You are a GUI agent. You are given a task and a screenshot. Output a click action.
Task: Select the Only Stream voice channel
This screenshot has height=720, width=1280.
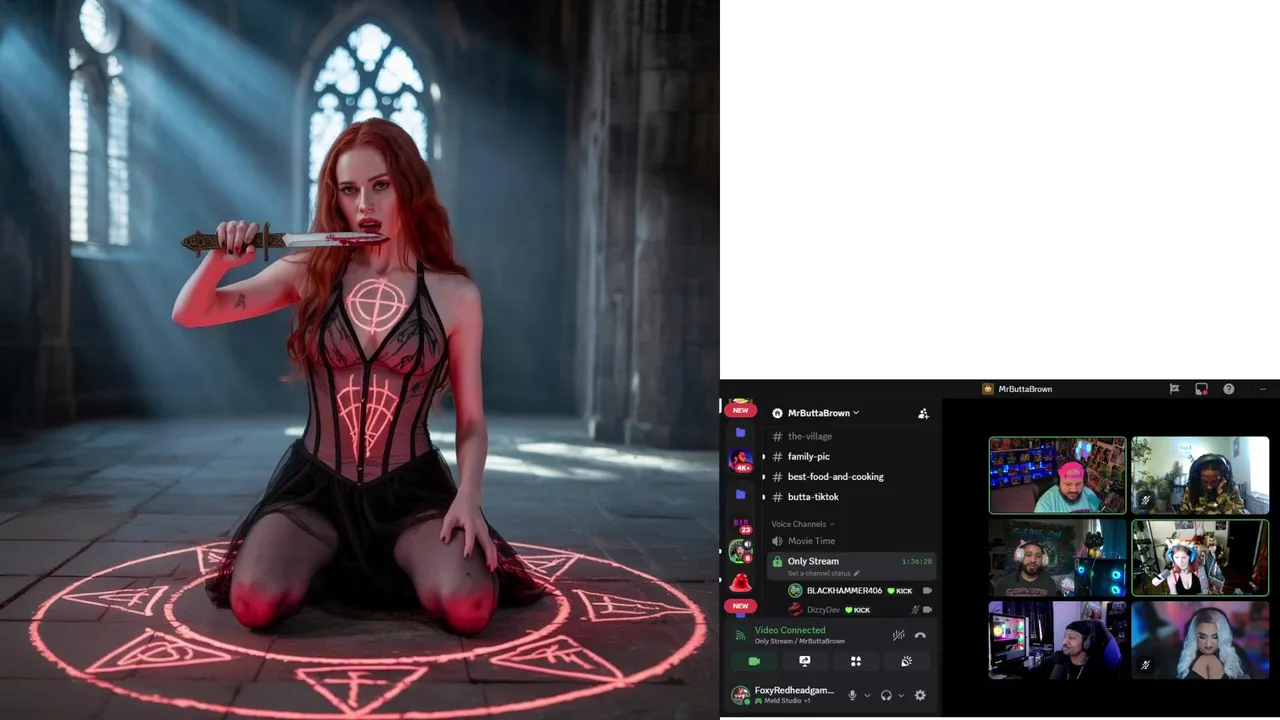[x=852, y=565]
